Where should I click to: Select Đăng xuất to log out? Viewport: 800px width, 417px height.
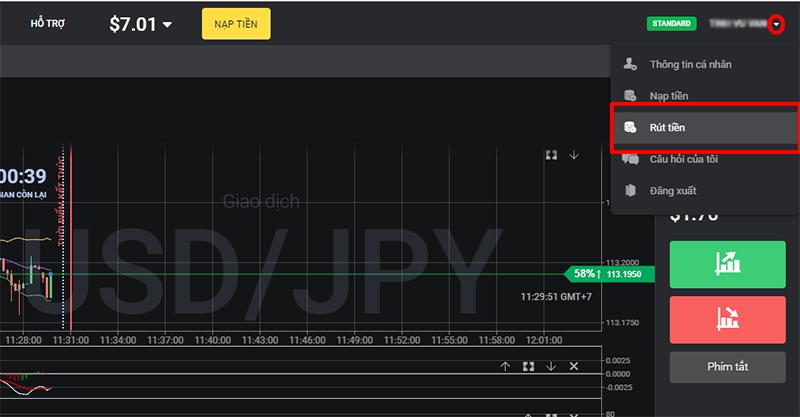point(672,190)
